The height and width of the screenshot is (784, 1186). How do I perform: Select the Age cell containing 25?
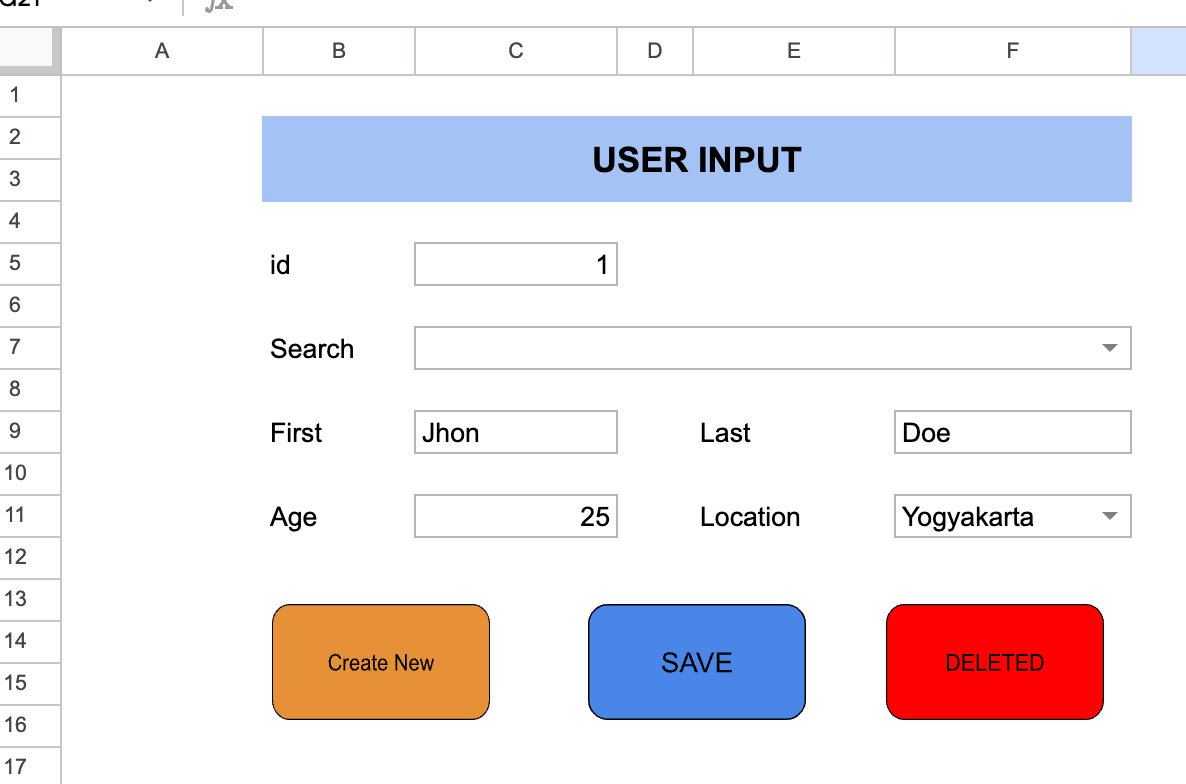click(515, 515)
